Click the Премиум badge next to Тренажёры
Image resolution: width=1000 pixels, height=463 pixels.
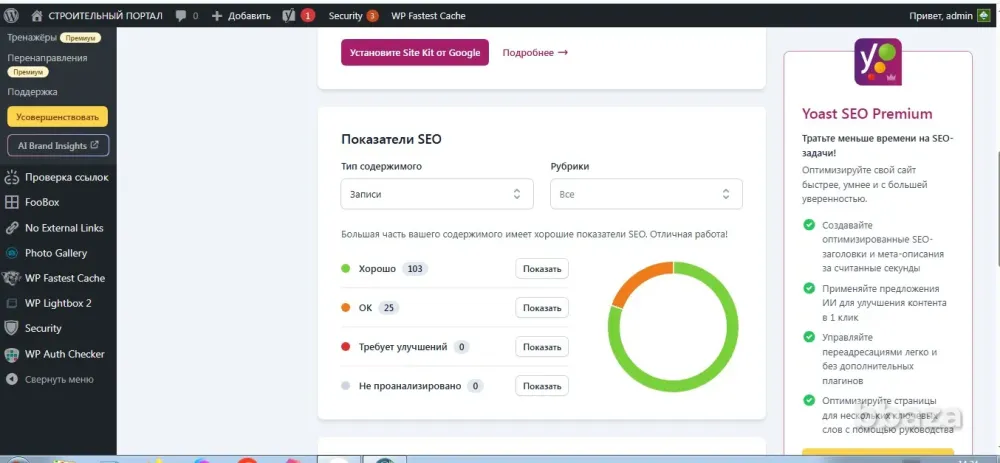tap(80, 38)
